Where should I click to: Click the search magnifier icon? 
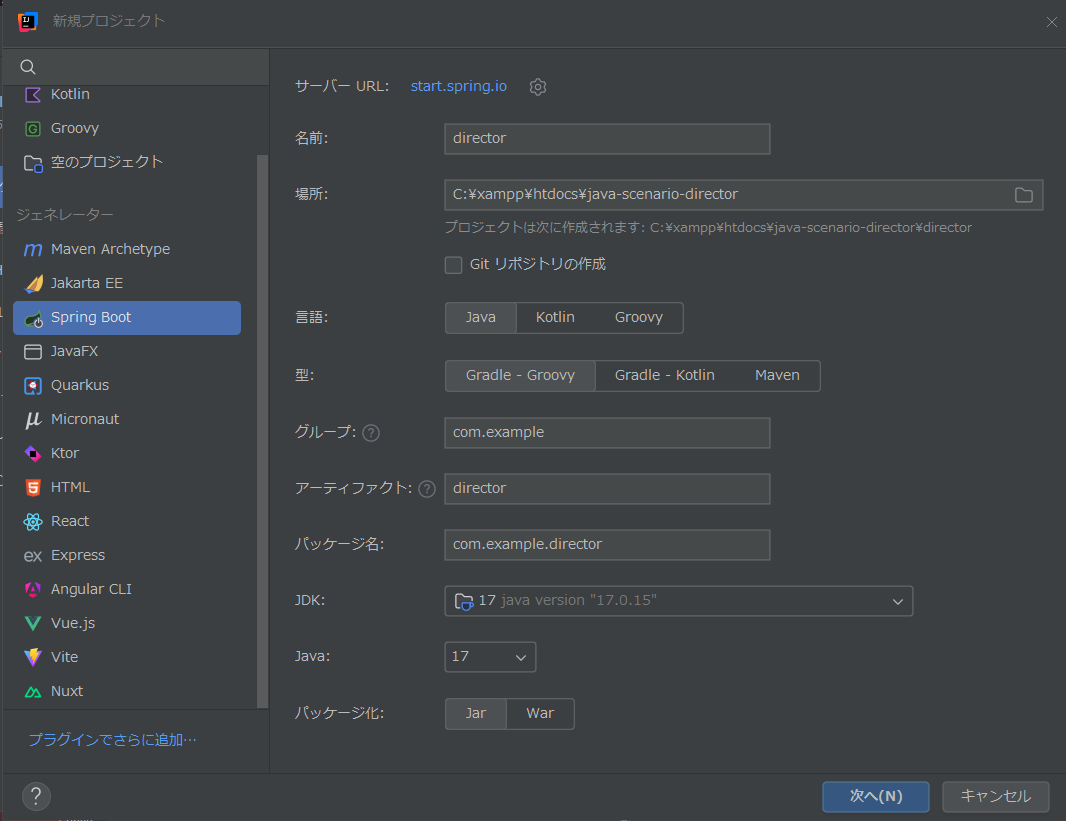coord(28,67)
